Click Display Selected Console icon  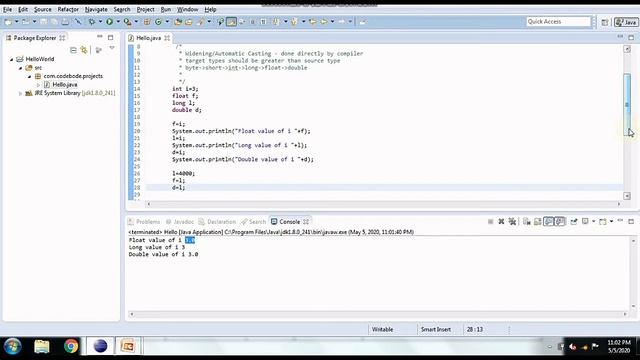585,221
